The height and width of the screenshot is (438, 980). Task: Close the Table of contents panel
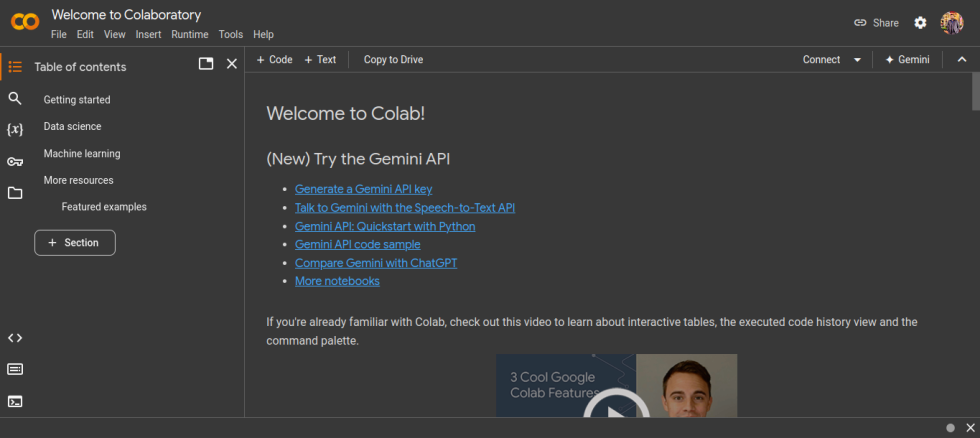click(232, 64)
